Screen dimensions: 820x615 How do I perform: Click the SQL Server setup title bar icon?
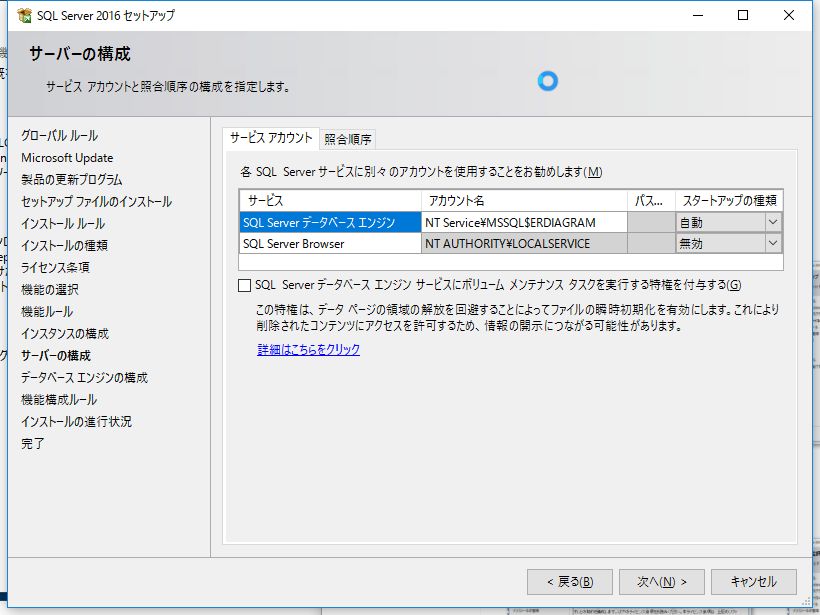(24, 15)
